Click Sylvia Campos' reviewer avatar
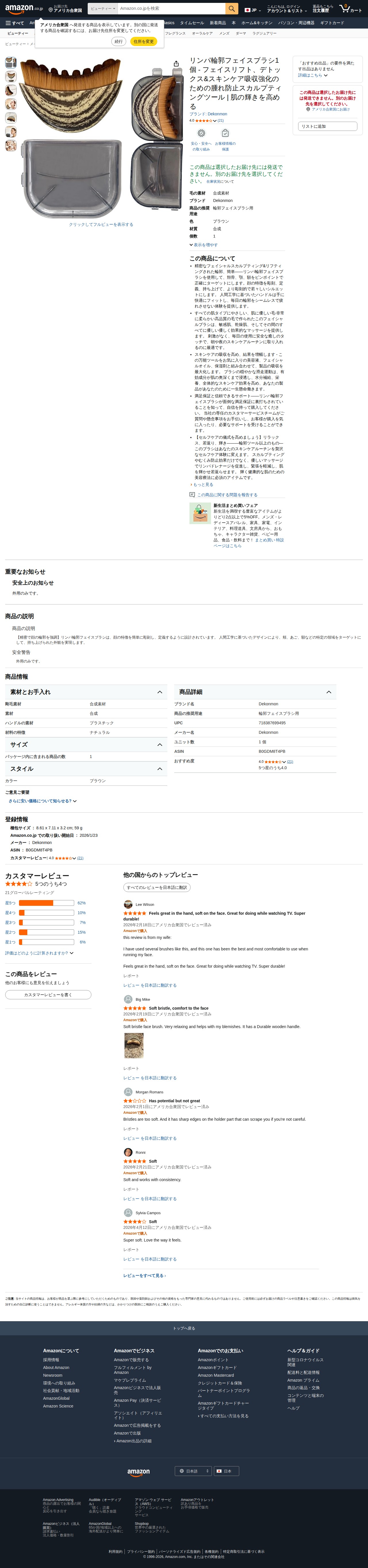 click(x=128, y=1213)
